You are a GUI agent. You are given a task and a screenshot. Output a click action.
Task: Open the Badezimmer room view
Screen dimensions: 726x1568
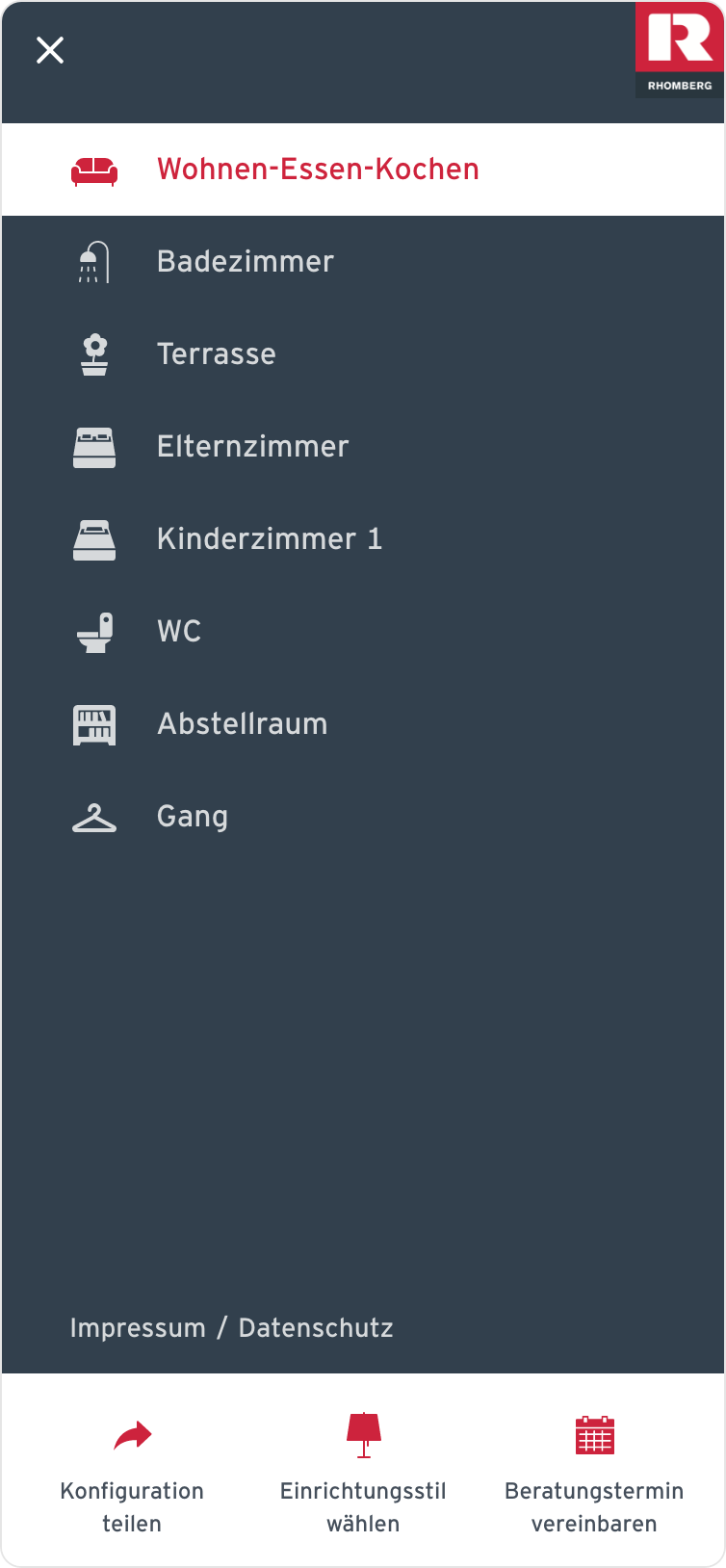coord(245,261)
